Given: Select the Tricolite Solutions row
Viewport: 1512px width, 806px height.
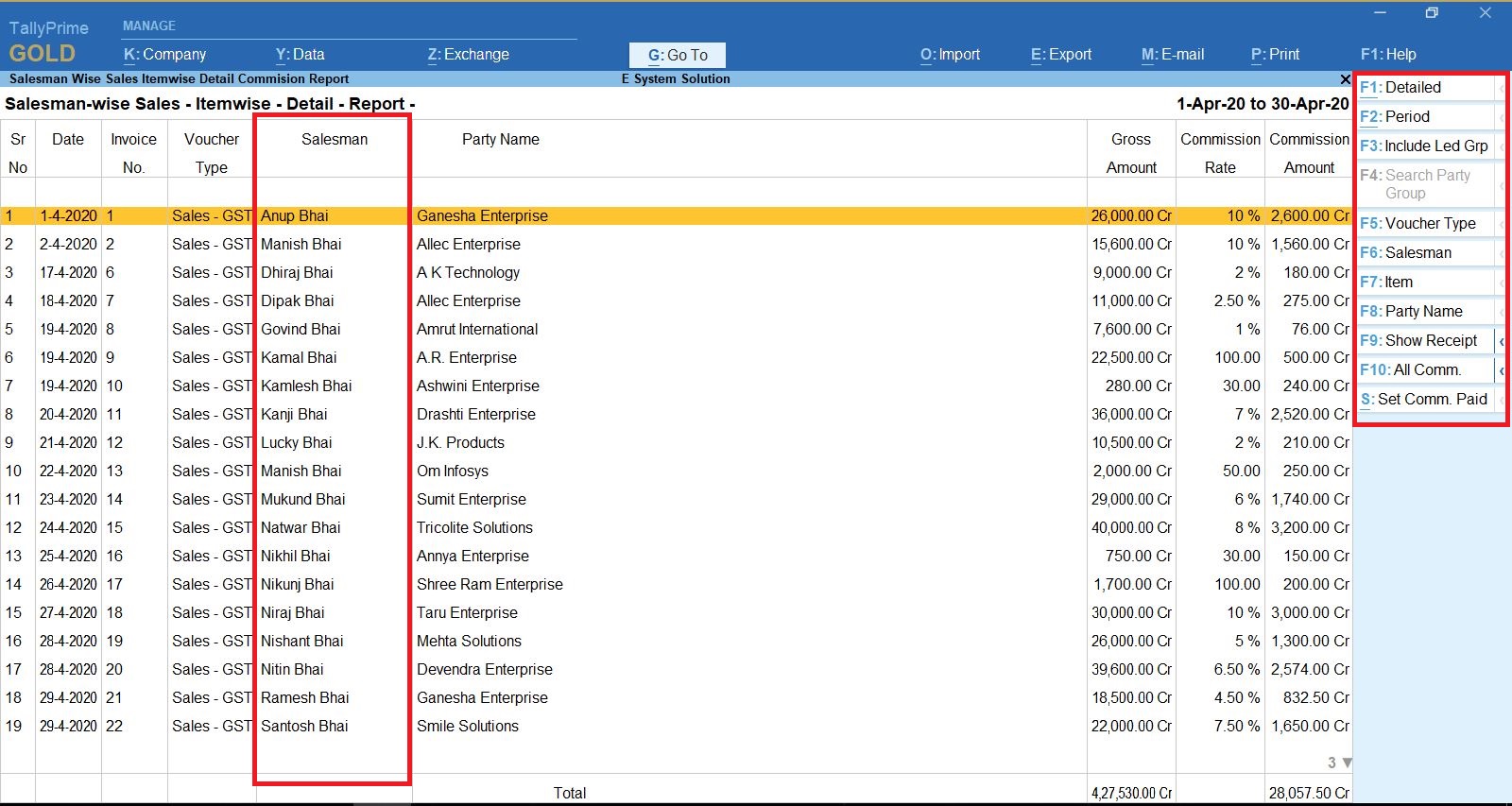Looking at the screenshot, I should pos(474,528).
